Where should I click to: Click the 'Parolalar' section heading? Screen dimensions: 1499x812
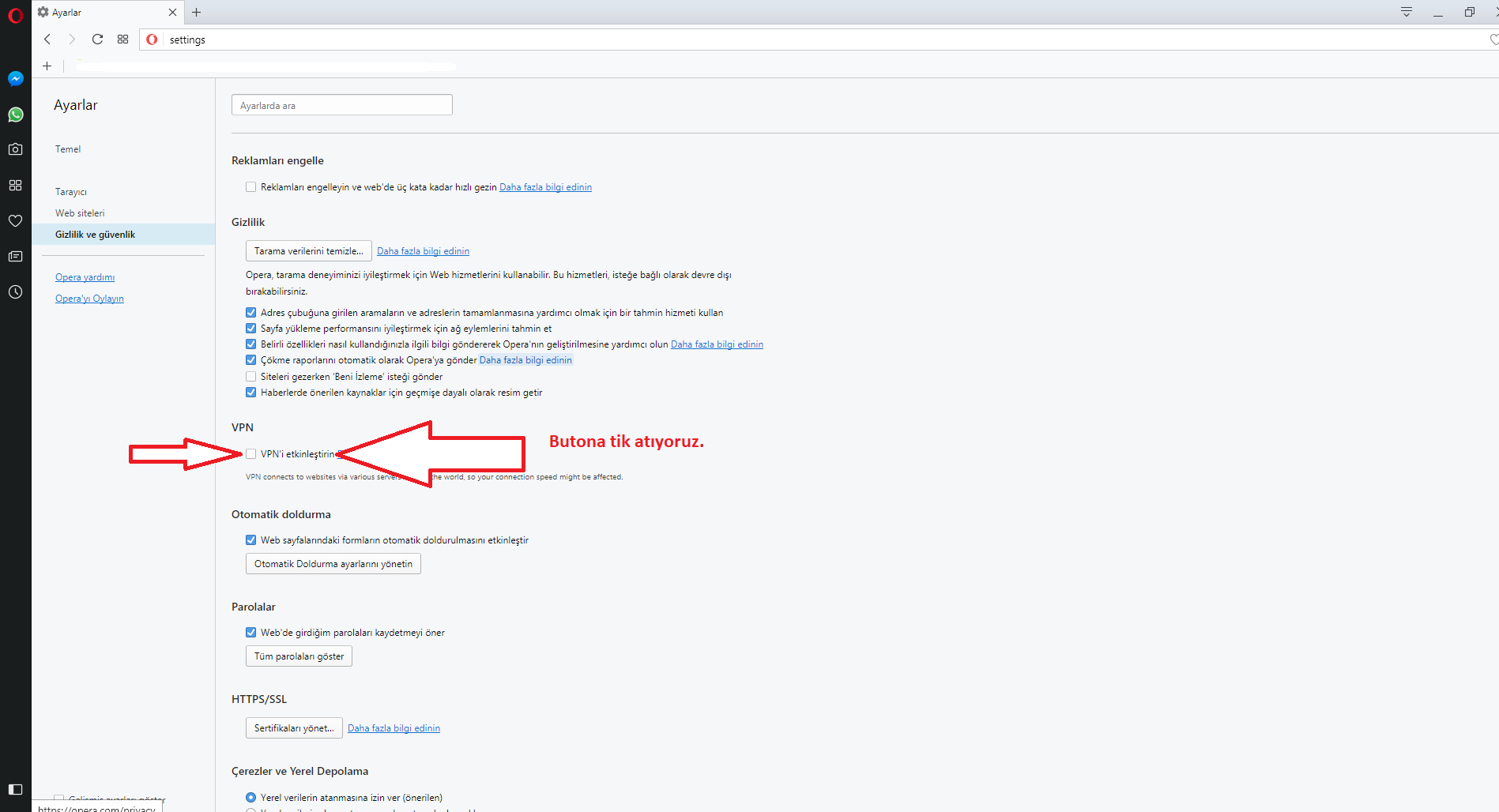tap(254, 607)
